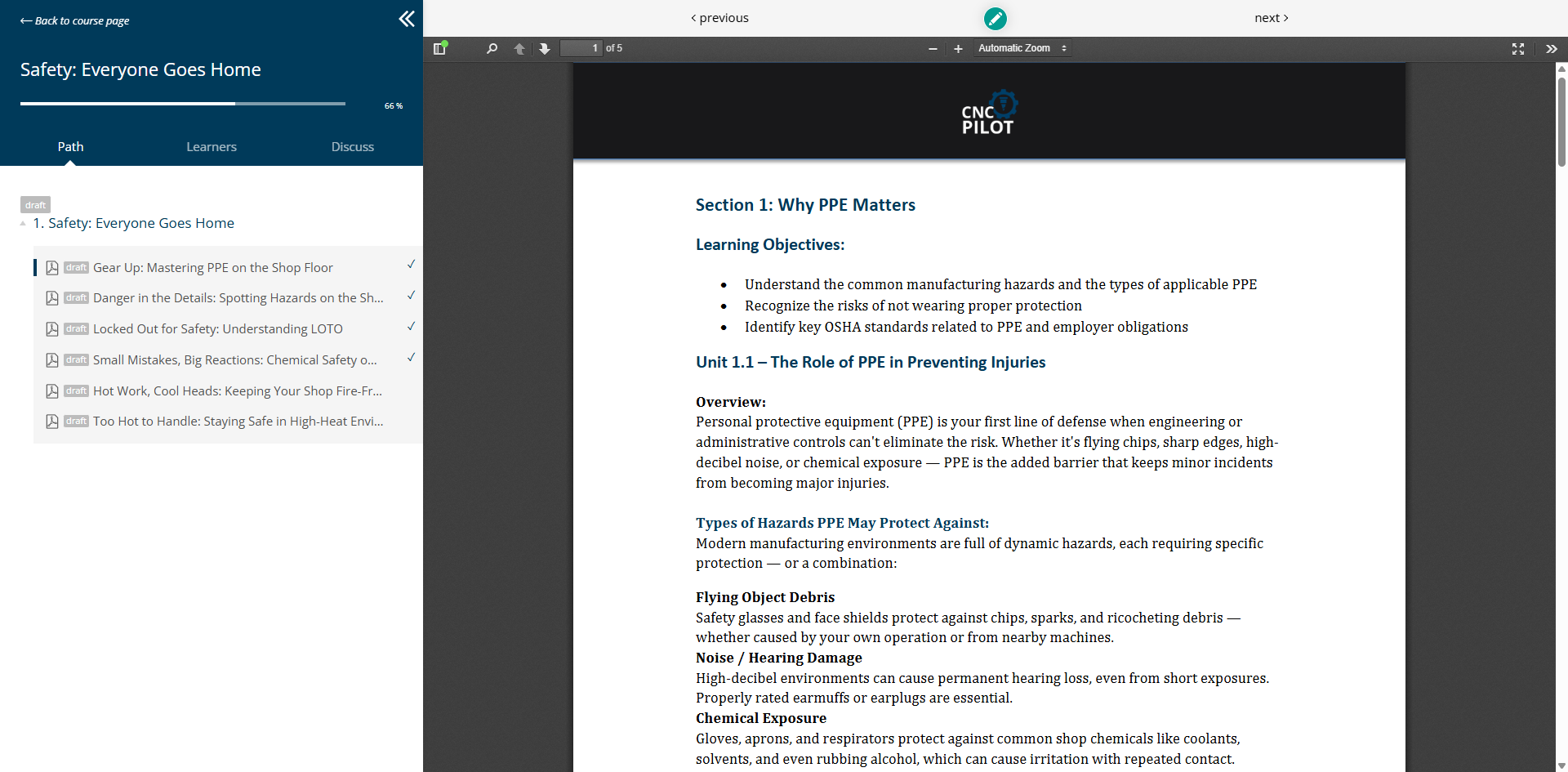Screen dimensions: 1568x772
Task: Go to the next lesson
Action: coord(1271,18)
